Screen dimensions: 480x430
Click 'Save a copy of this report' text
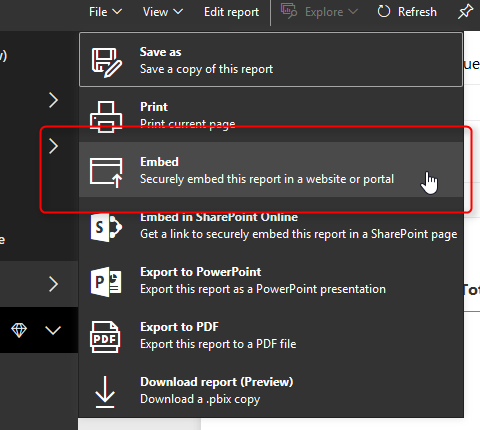point(206,69)
